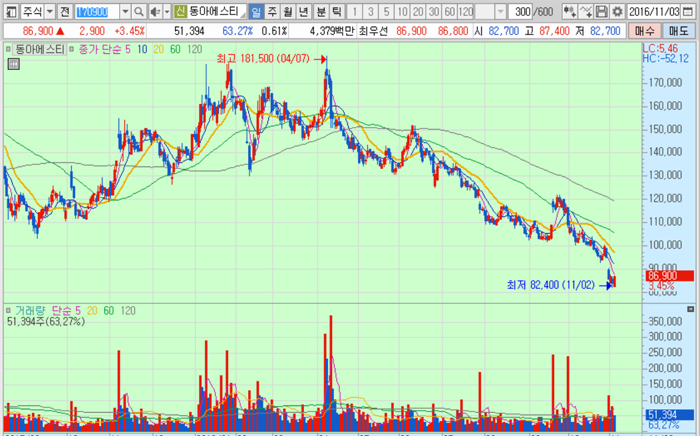The width and height of the screenshot is (700, 436).
Task: Click the add indicator candlestick icon
Action: [x=568, y=11]
